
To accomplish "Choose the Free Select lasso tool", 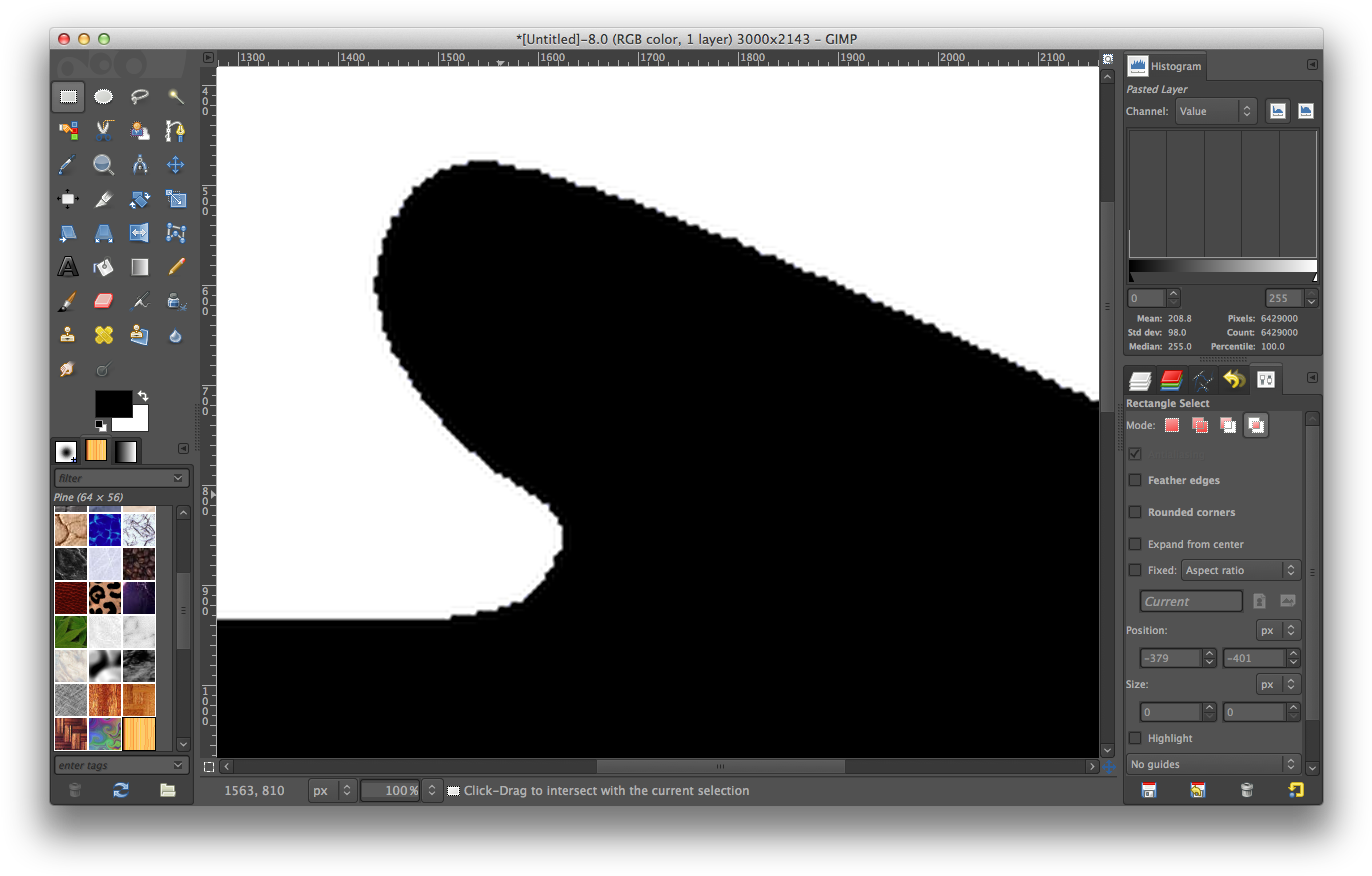I will click(x=140, y=97).
